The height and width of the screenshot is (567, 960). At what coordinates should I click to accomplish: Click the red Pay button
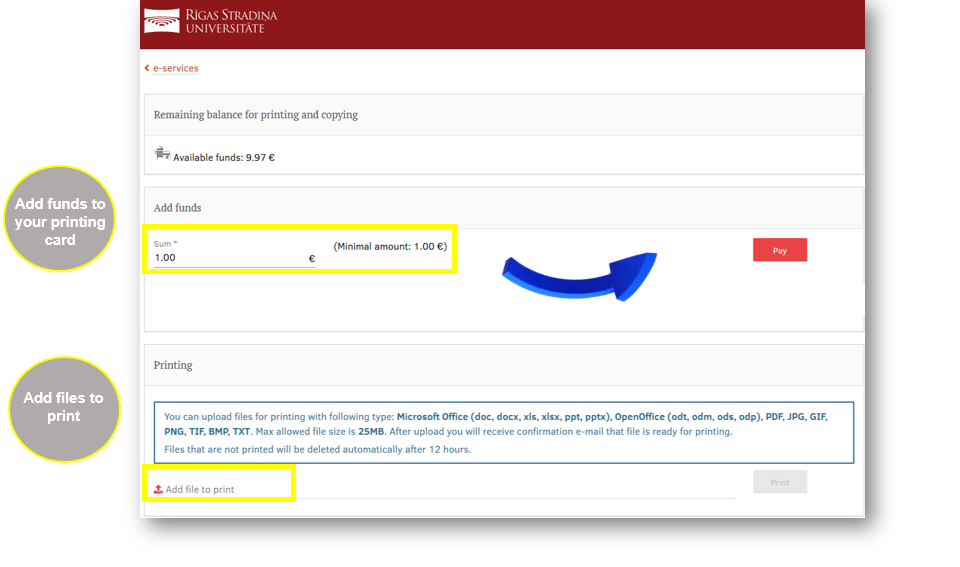click(779, 250)
